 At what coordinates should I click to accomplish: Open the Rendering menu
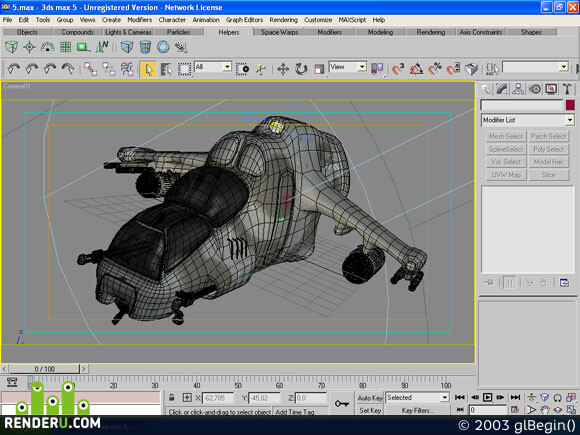pyautogui.click(x=283, y=20)
